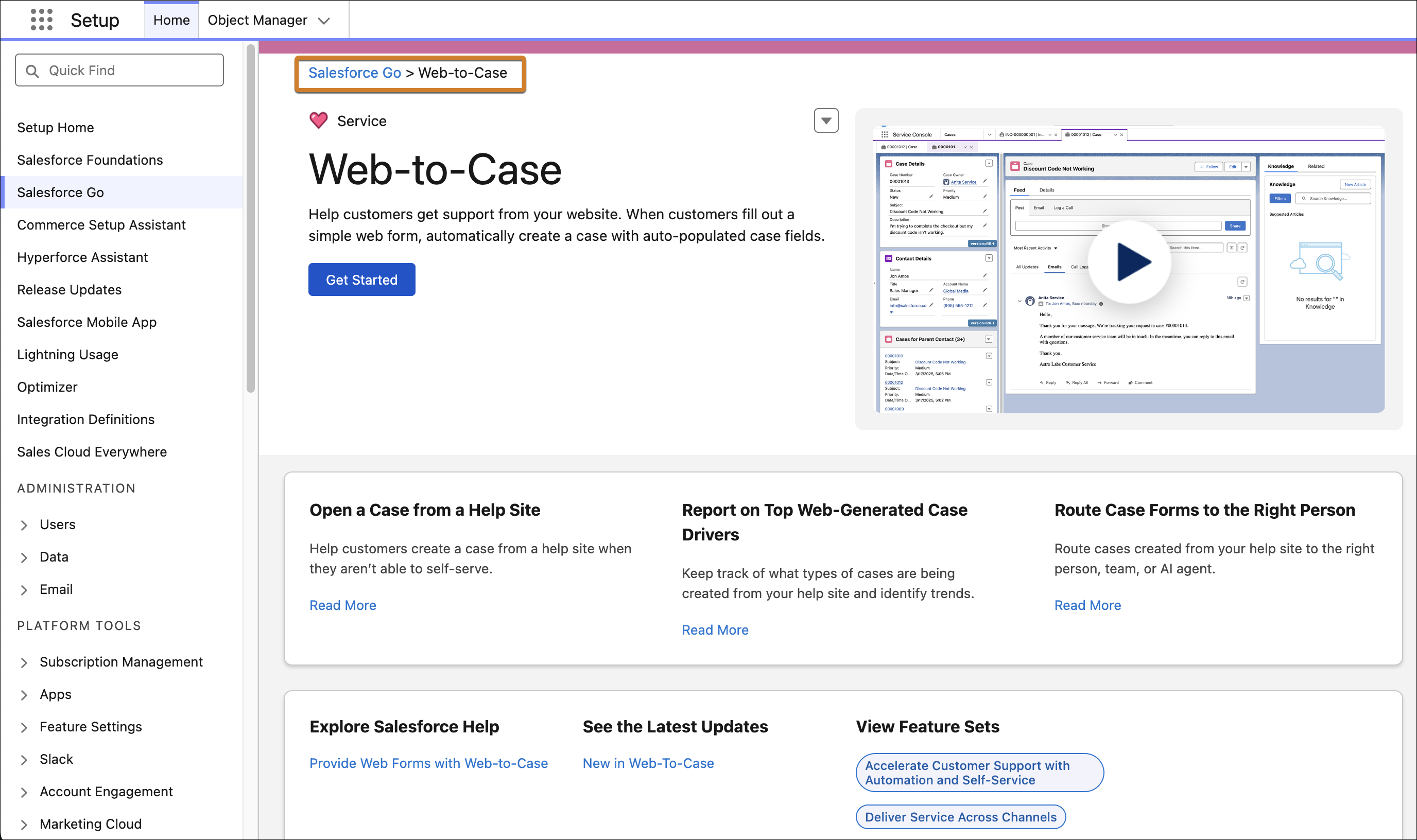The image size is (1417, 840).
Task: Click Deliver Service Across Channels pill
Action: point(961,817)
